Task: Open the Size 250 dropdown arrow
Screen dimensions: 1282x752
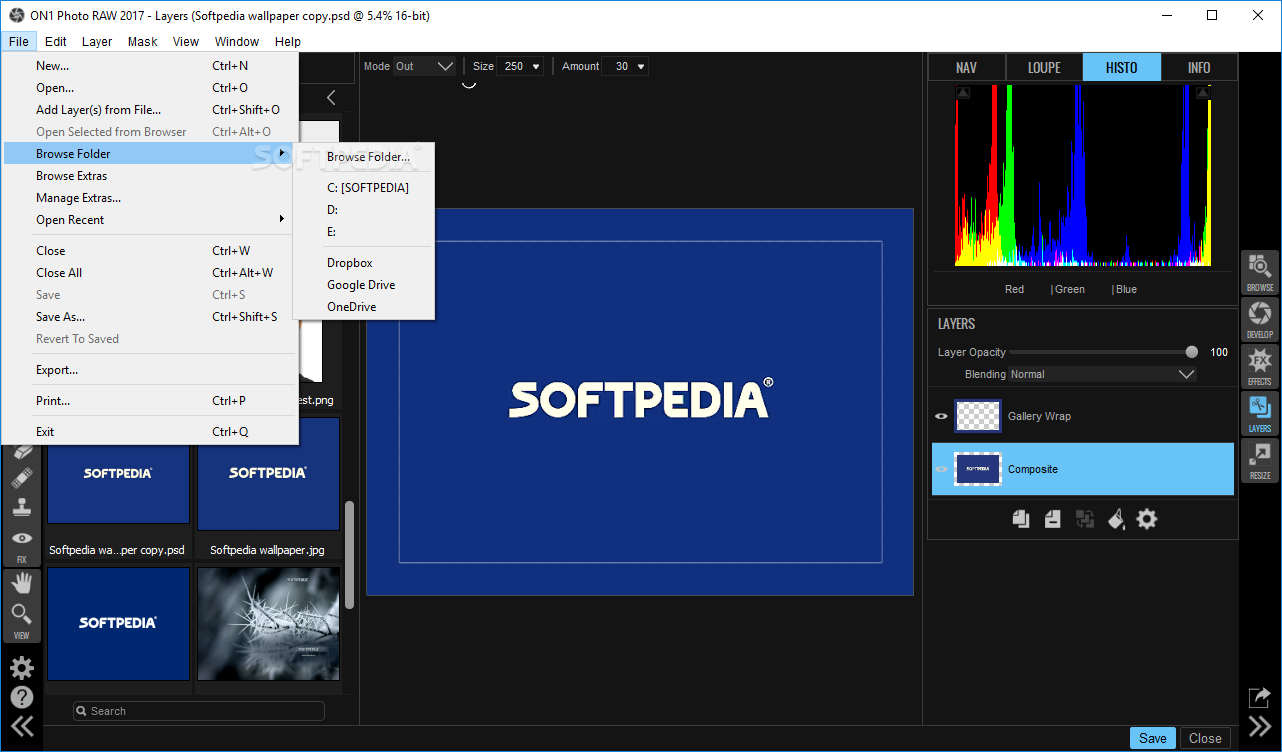Action: pyautogui.click(x=537, y=67)
